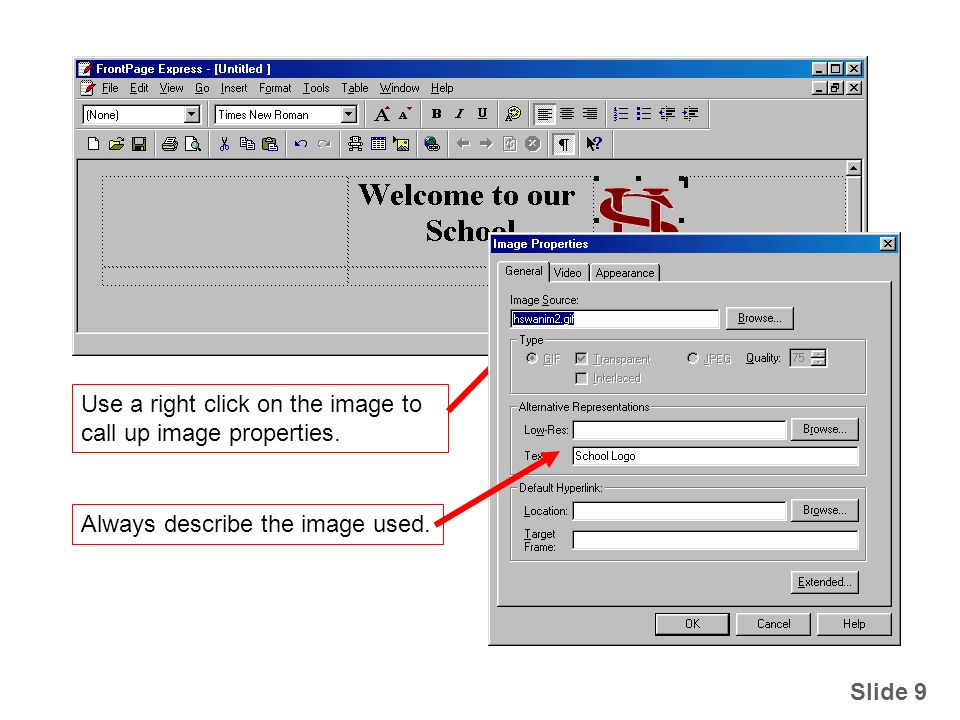Click the Back arrow toolbar icon
The width and height of the screenshot is (960, 720).
(x=463, y=144)
